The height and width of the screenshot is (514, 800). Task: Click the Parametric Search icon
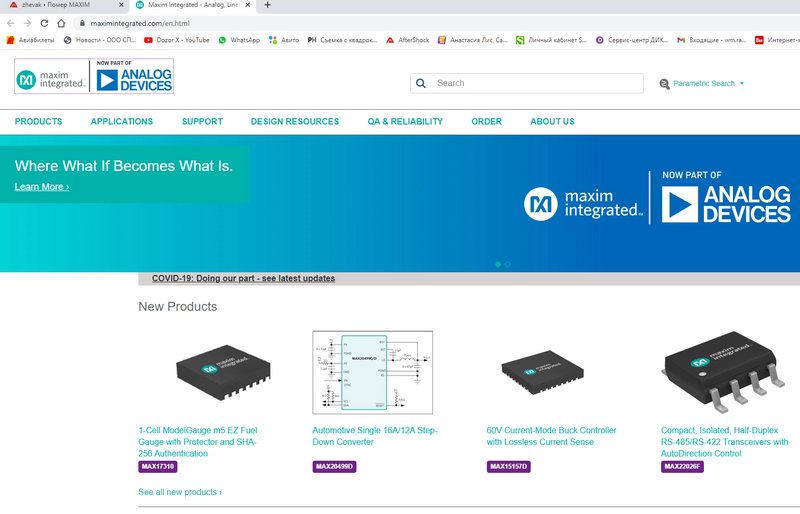(x=664, y=84)
